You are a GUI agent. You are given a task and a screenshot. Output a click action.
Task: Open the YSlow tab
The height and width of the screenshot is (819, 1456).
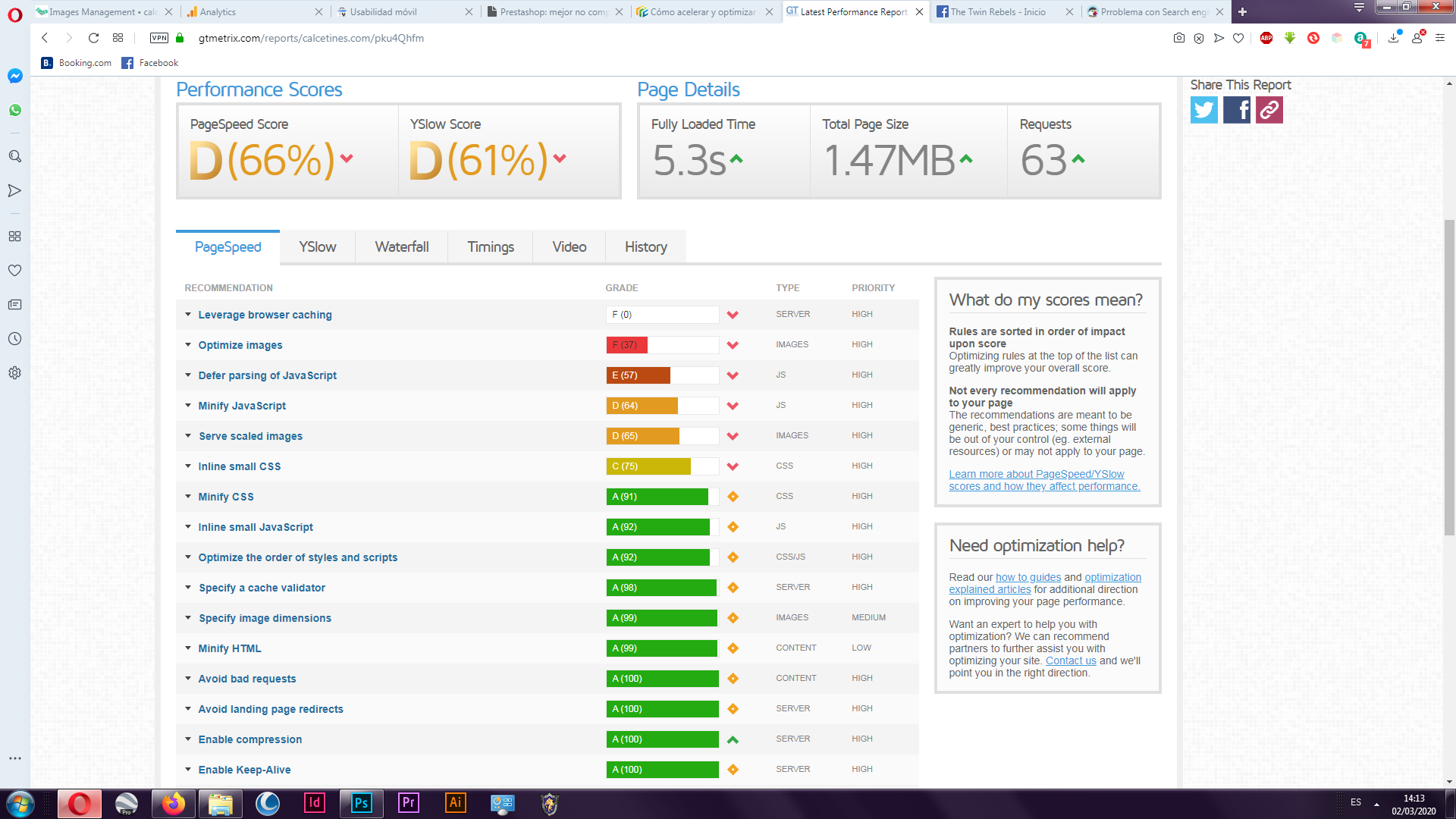[317, 247]
